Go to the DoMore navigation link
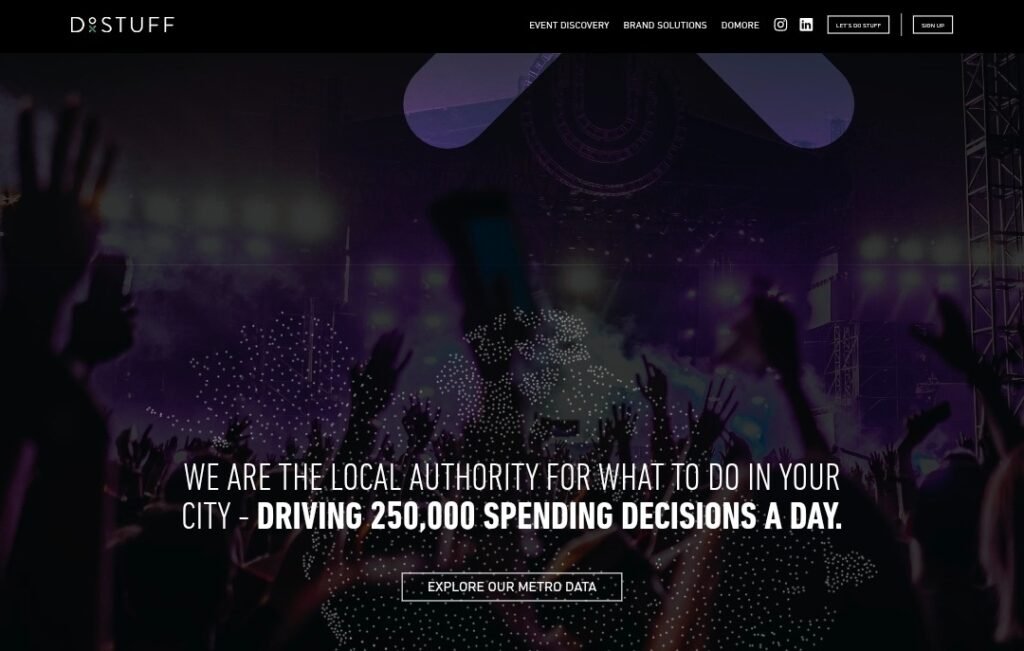 (740, 25)
